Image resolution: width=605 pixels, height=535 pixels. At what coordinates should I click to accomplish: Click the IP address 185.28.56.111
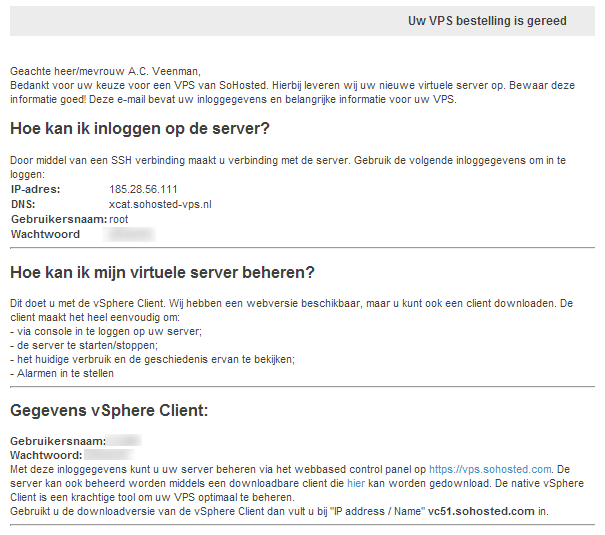143,189
